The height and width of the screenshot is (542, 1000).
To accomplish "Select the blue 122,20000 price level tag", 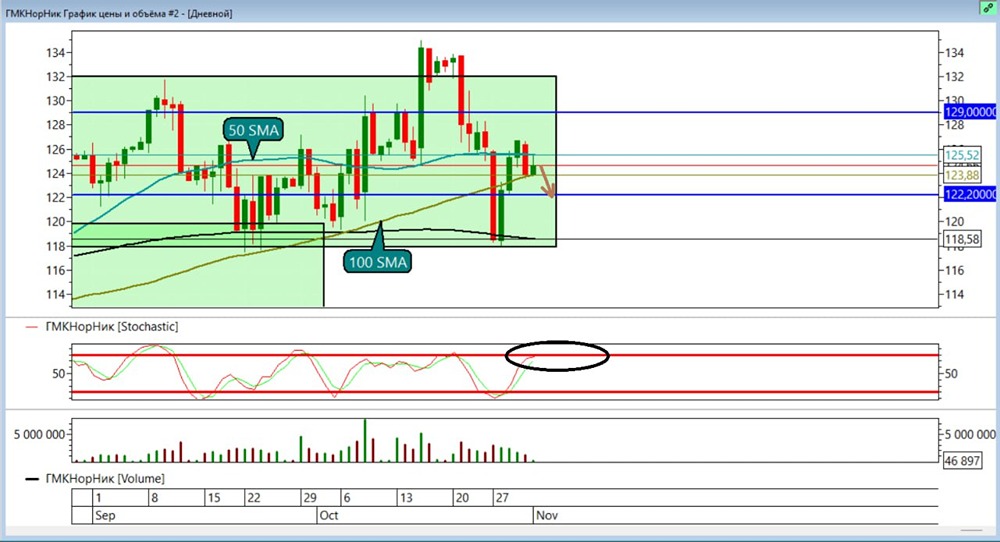I will (970, 194).
